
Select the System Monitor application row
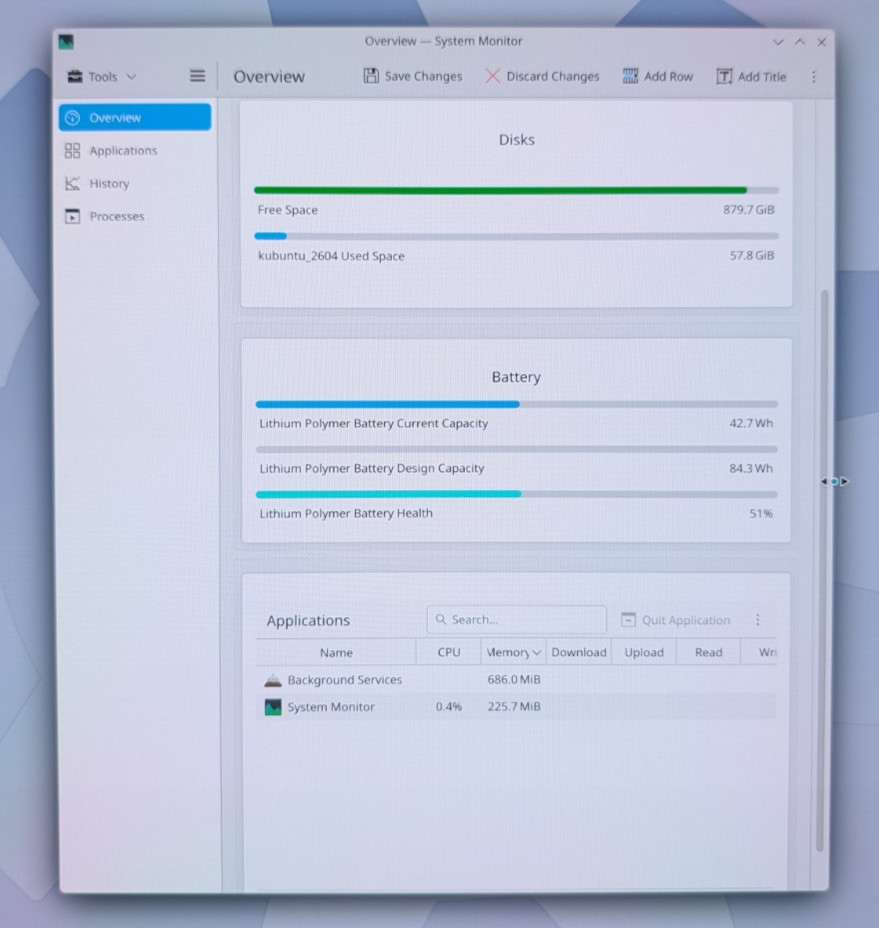tap(516, 707)
